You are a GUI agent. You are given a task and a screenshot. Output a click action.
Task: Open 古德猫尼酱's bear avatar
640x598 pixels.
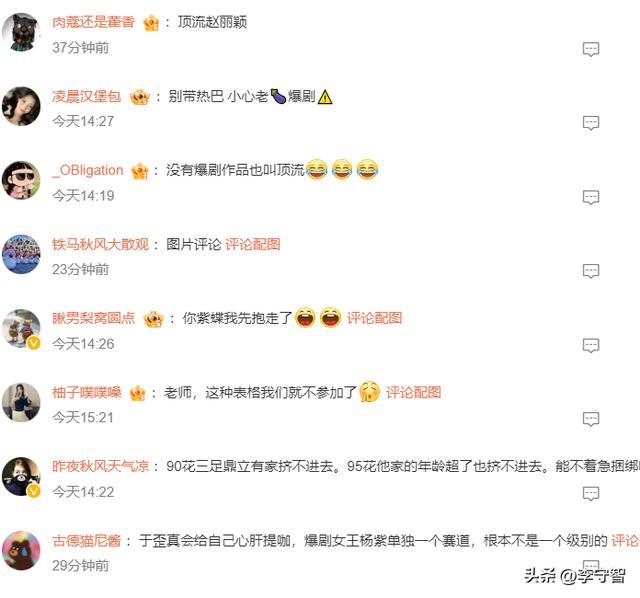(21, 550)
